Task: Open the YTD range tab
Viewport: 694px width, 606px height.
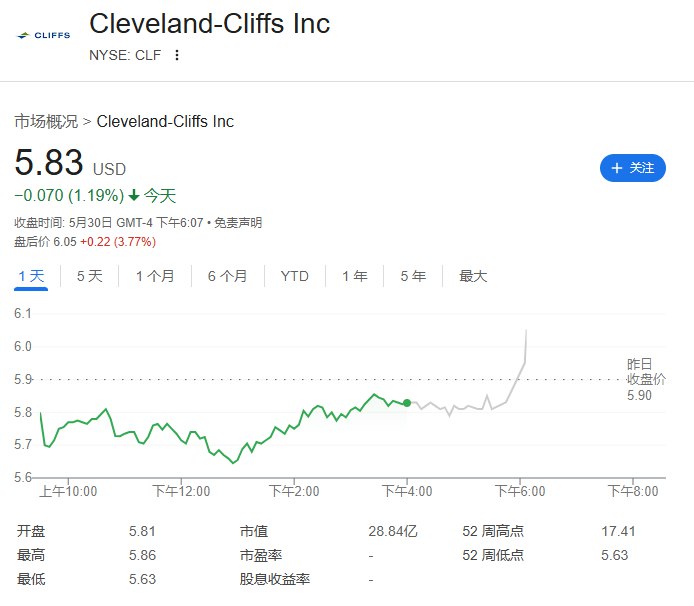Action: pyautogui.click(x=294, y=276)
